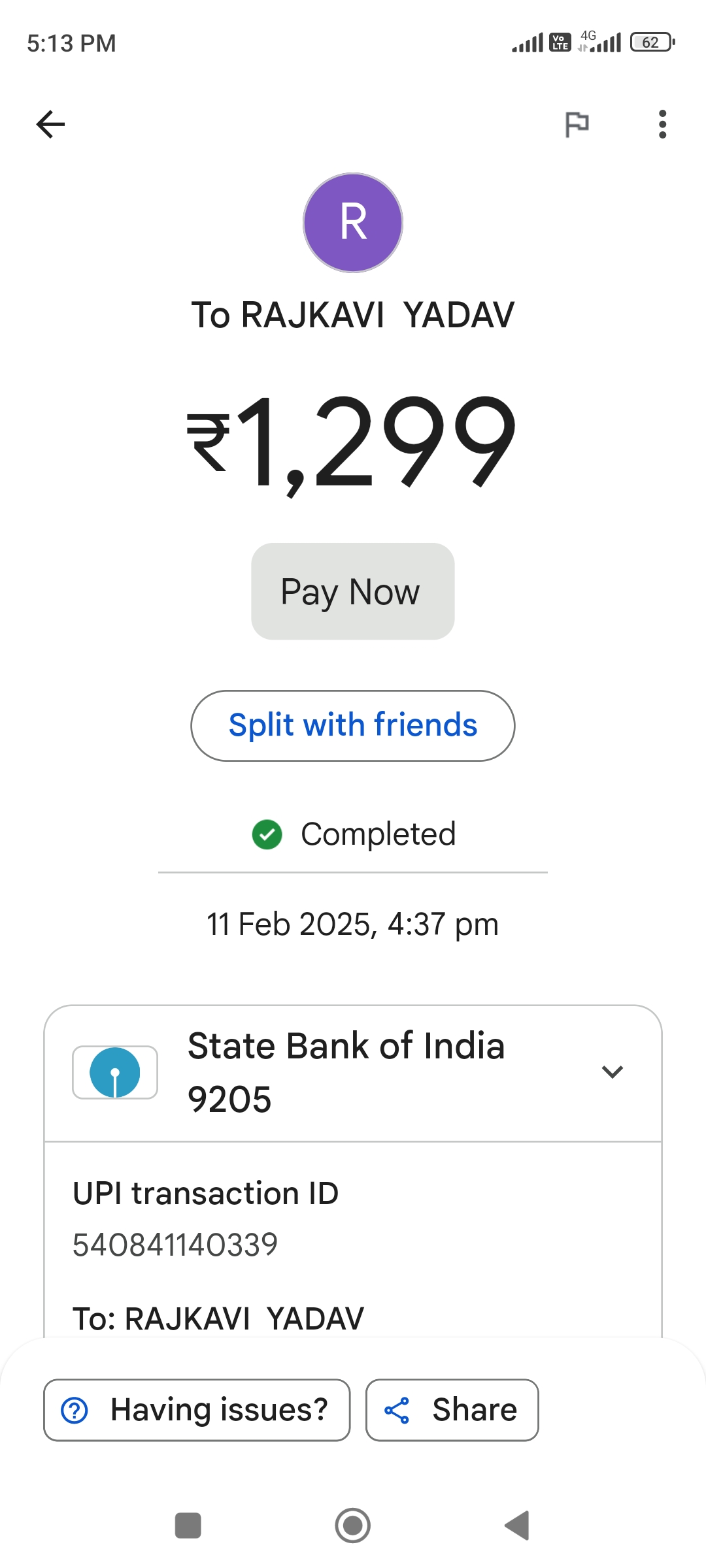The image size is (706, 1568).
Task: Tap the UPI transaction ID number
Action: pyautogui.click(x=175, y=1245)
